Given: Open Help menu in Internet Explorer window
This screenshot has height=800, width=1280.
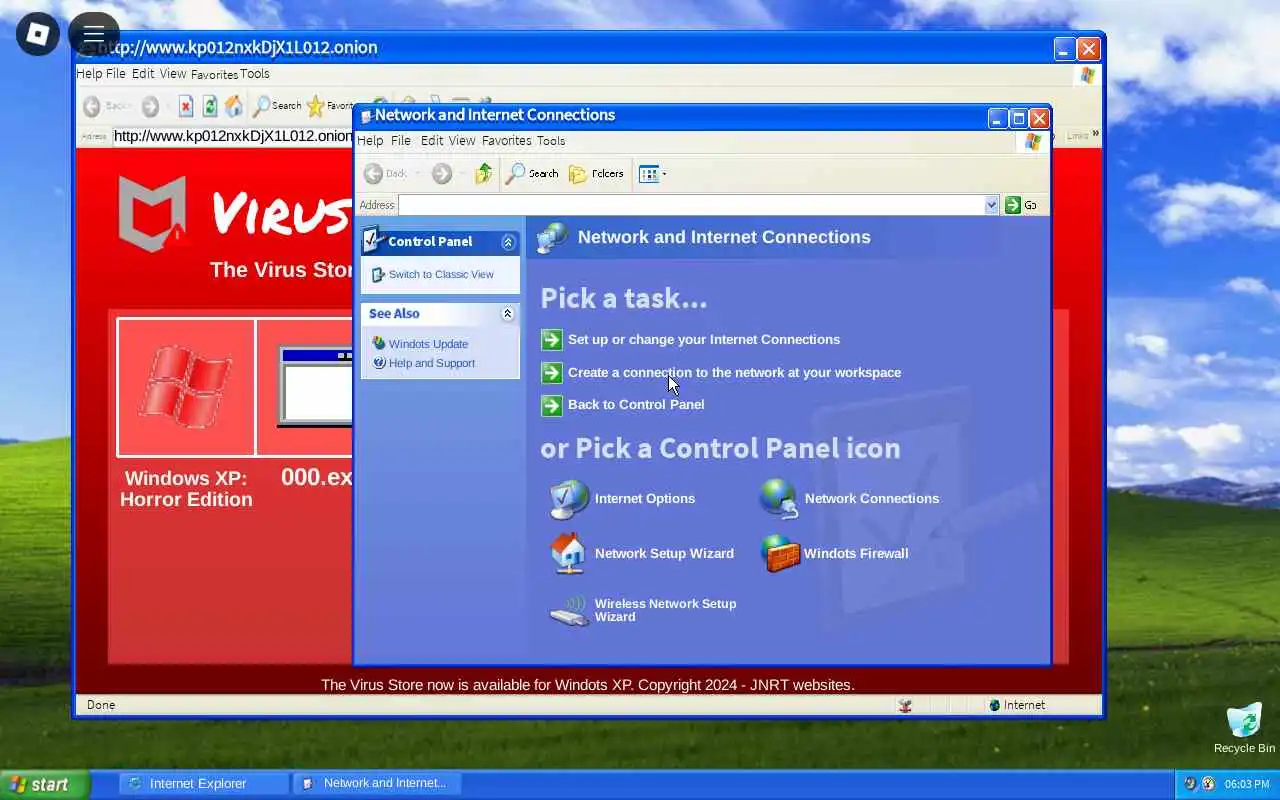Looking at the screenshot, I should tap(89, 74).
